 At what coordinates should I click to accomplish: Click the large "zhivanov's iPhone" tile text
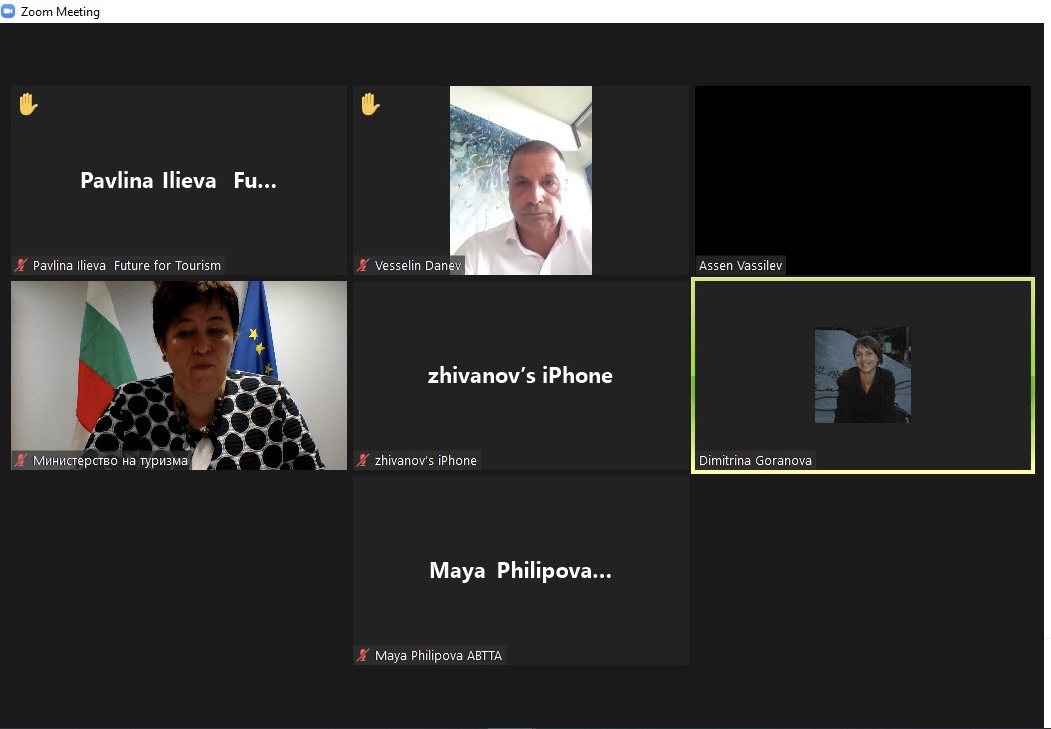(520, 376)
